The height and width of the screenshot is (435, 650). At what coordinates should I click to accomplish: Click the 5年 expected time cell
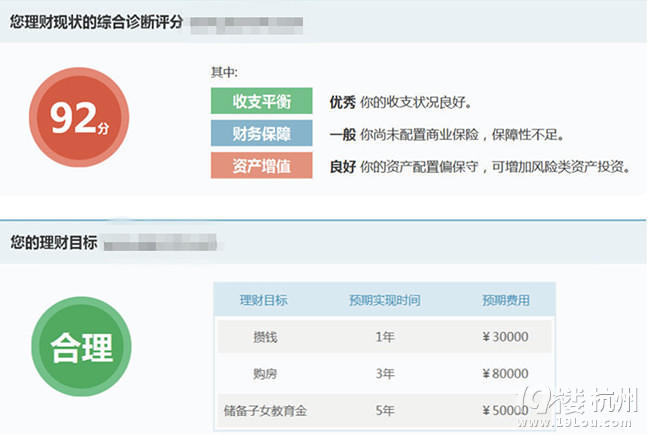coord(384,411)
